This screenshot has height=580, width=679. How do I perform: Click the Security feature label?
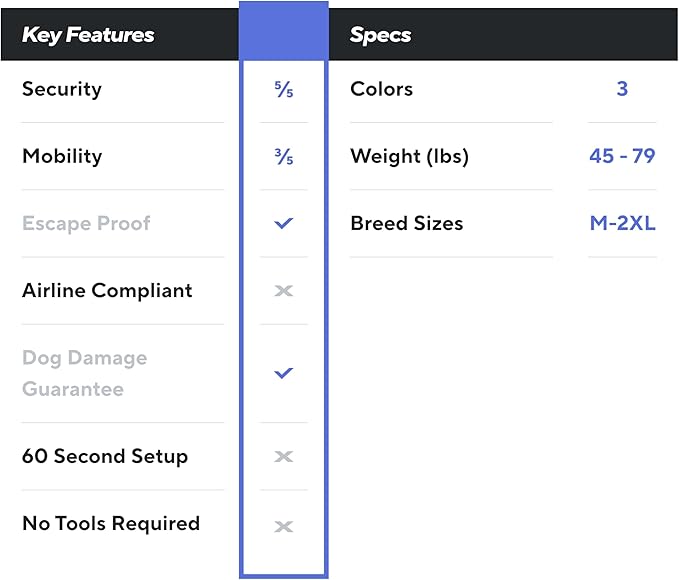pyautogui.click(x=62, y=89)
